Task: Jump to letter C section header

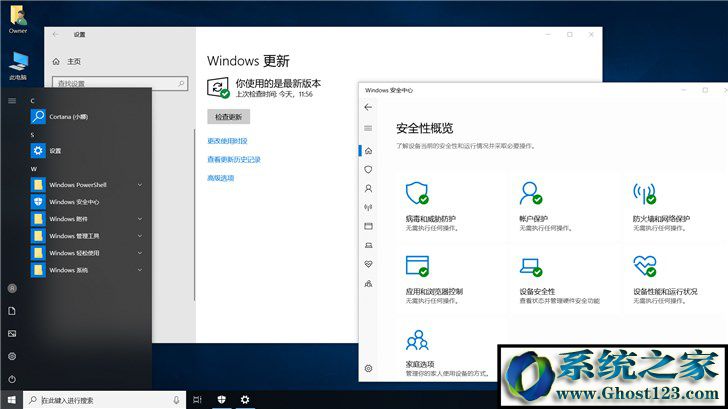Action: [32, 101]
